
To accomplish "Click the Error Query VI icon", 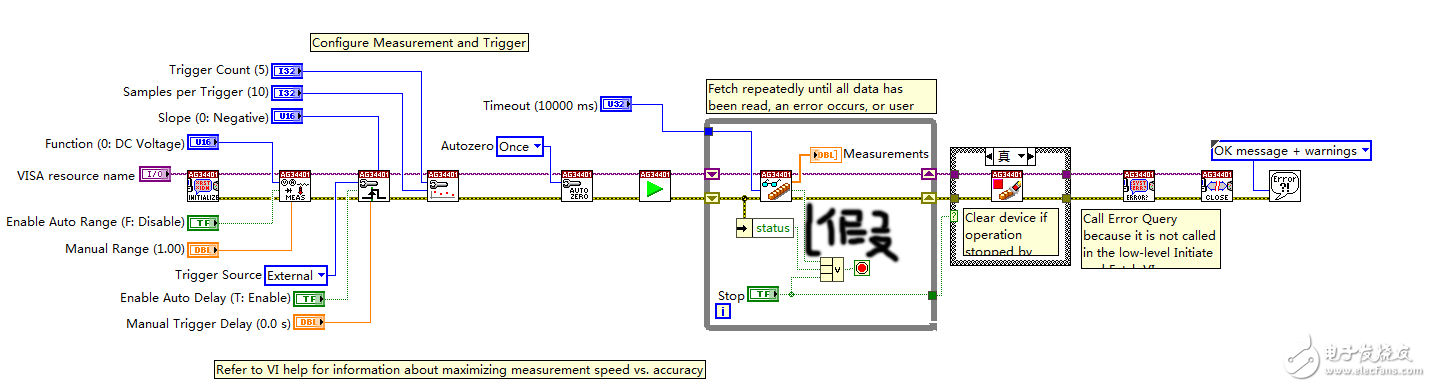I will click(1139, 186).
